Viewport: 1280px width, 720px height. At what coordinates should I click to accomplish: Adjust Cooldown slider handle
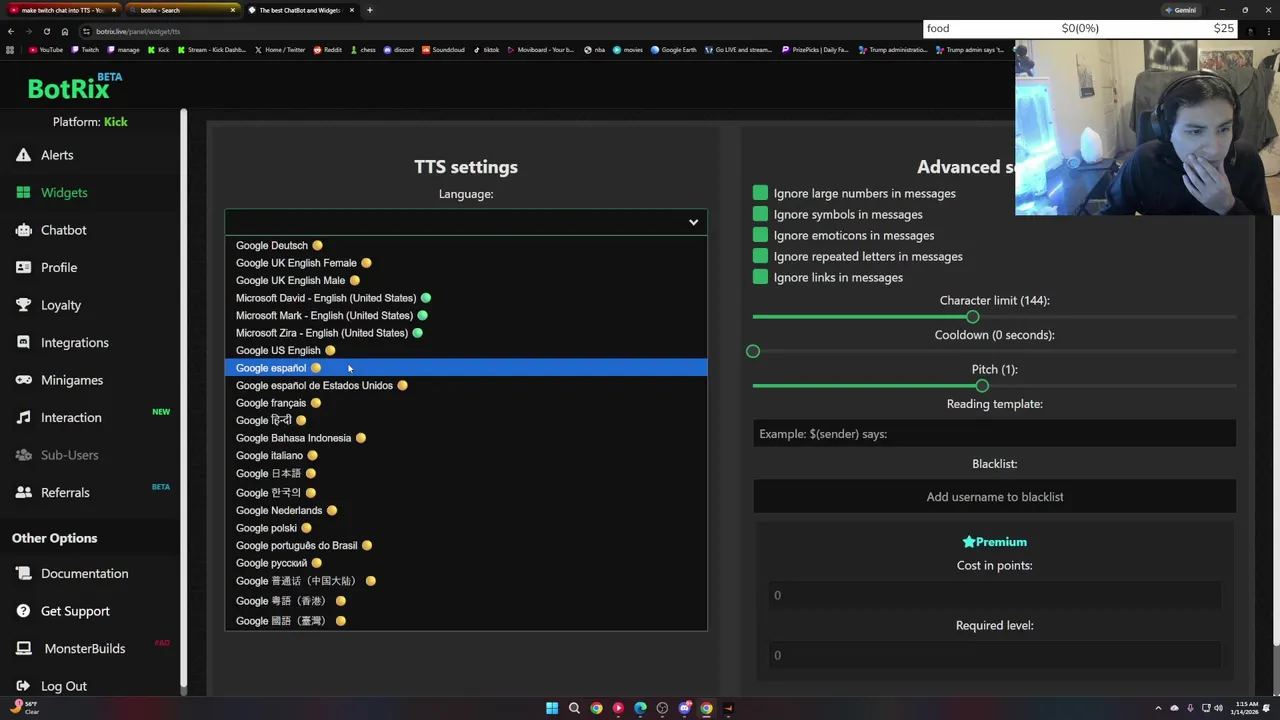(753, 352)
